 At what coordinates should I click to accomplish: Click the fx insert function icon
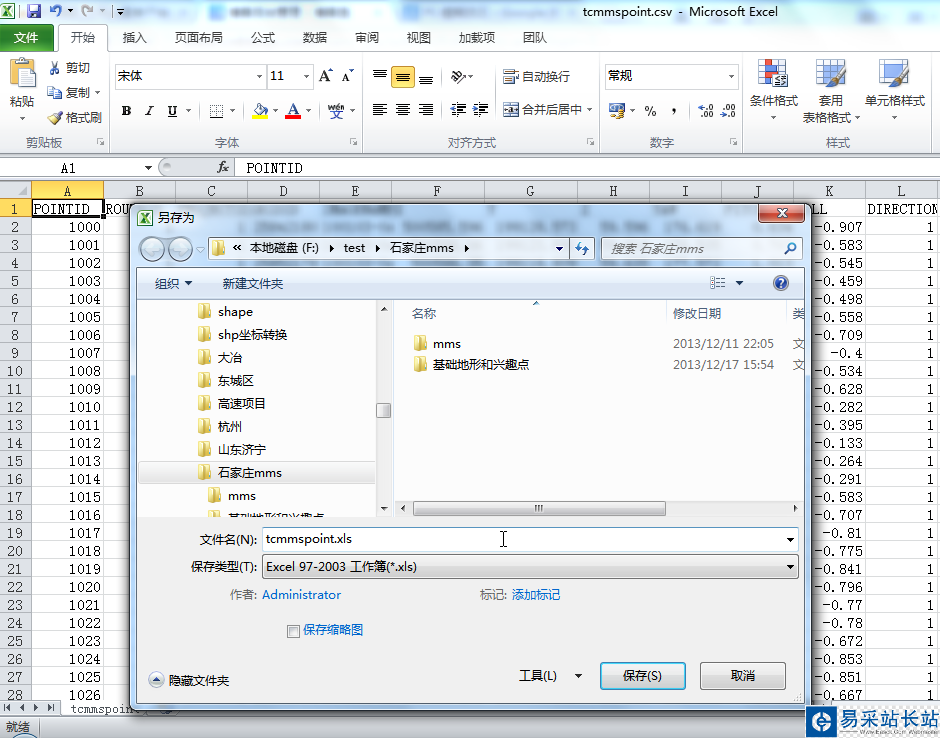click(x=223, y=168)
